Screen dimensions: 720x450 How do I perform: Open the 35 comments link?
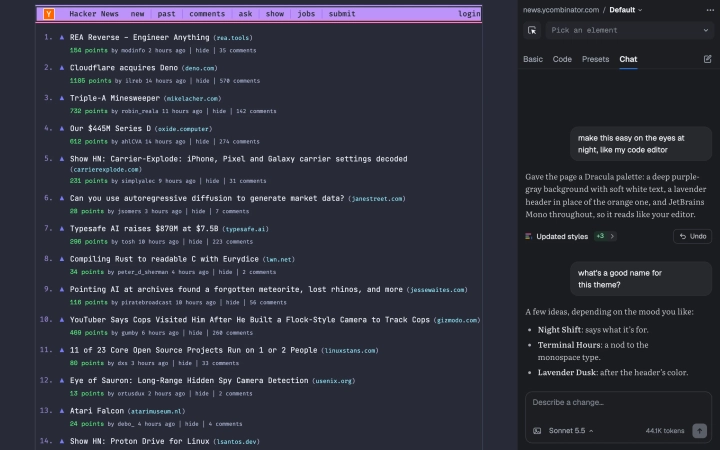coord(238,51)
